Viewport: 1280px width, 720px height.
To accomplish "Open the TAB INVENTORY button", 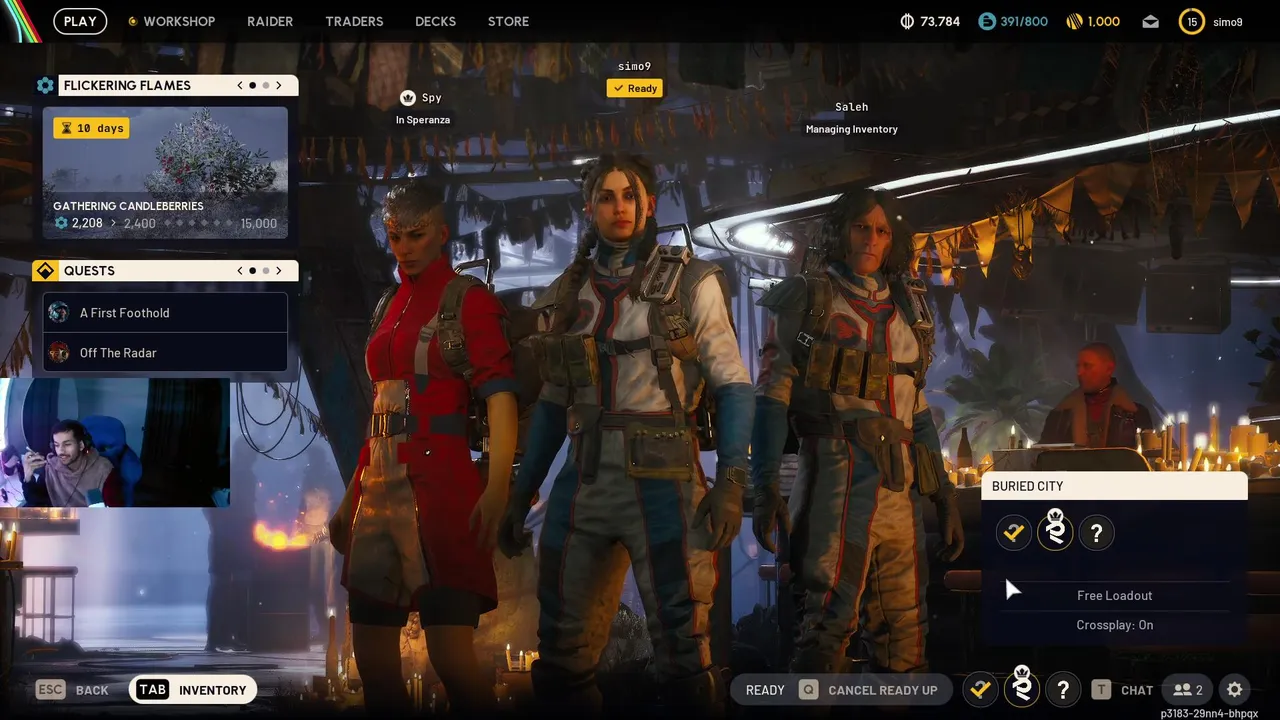I will point(194,690).
